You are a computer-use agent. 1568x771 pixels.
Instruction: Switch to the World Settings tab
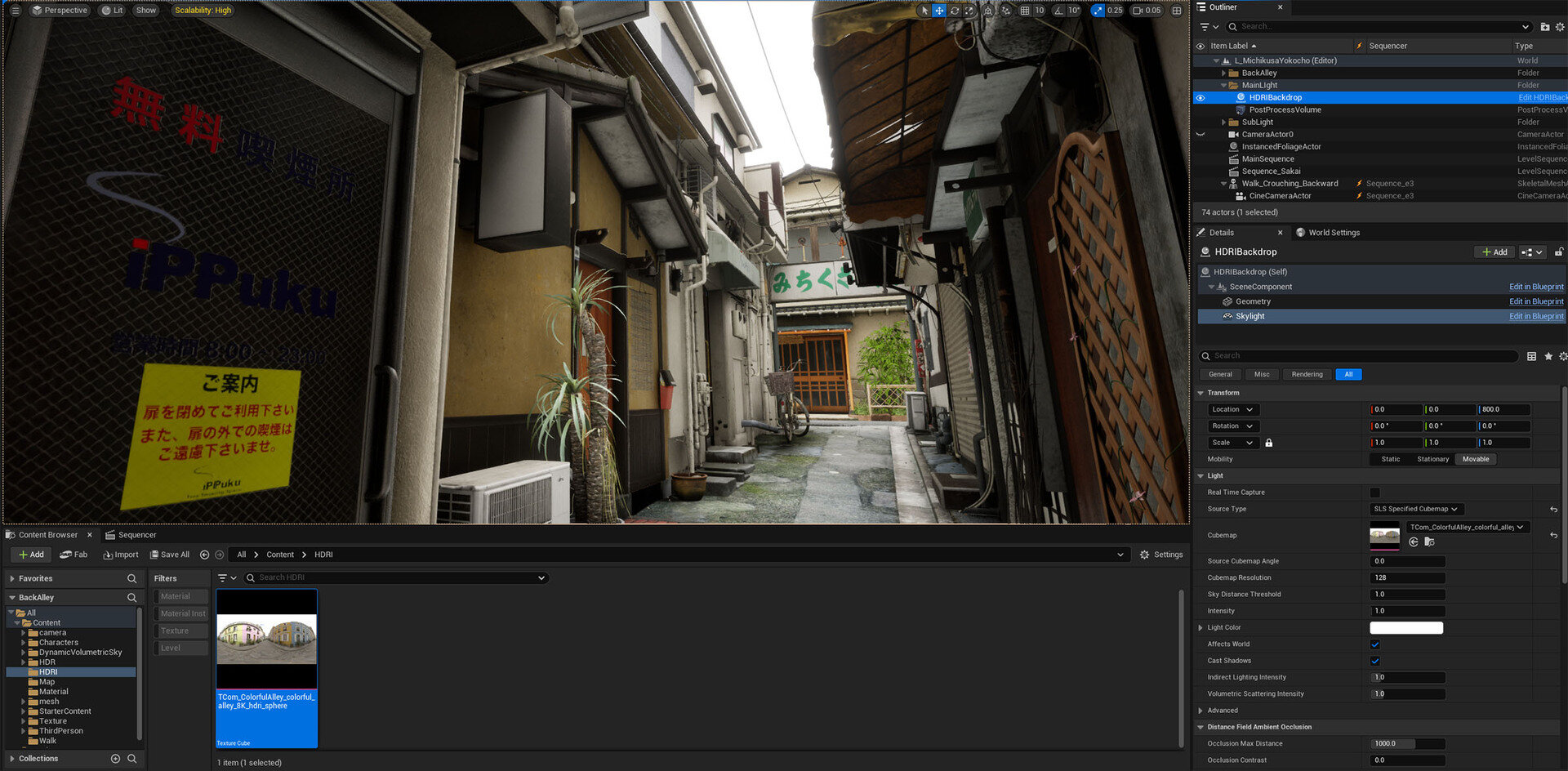pos(1333,233)
